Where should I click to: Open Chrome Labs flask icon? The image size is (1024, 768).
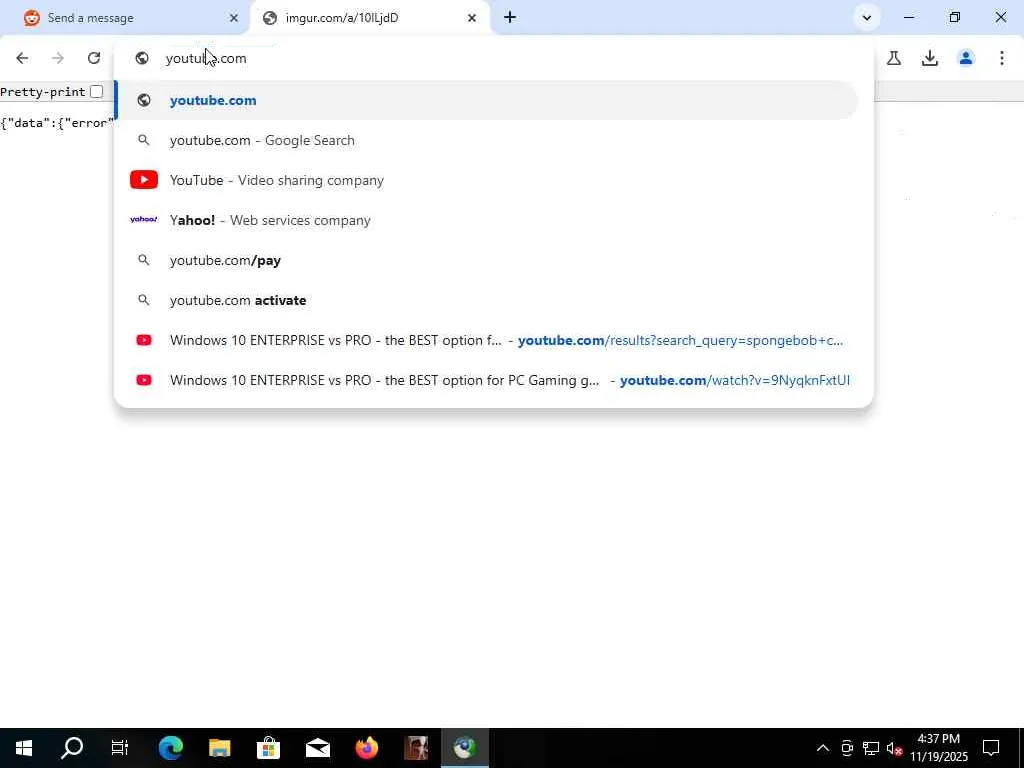894,58
